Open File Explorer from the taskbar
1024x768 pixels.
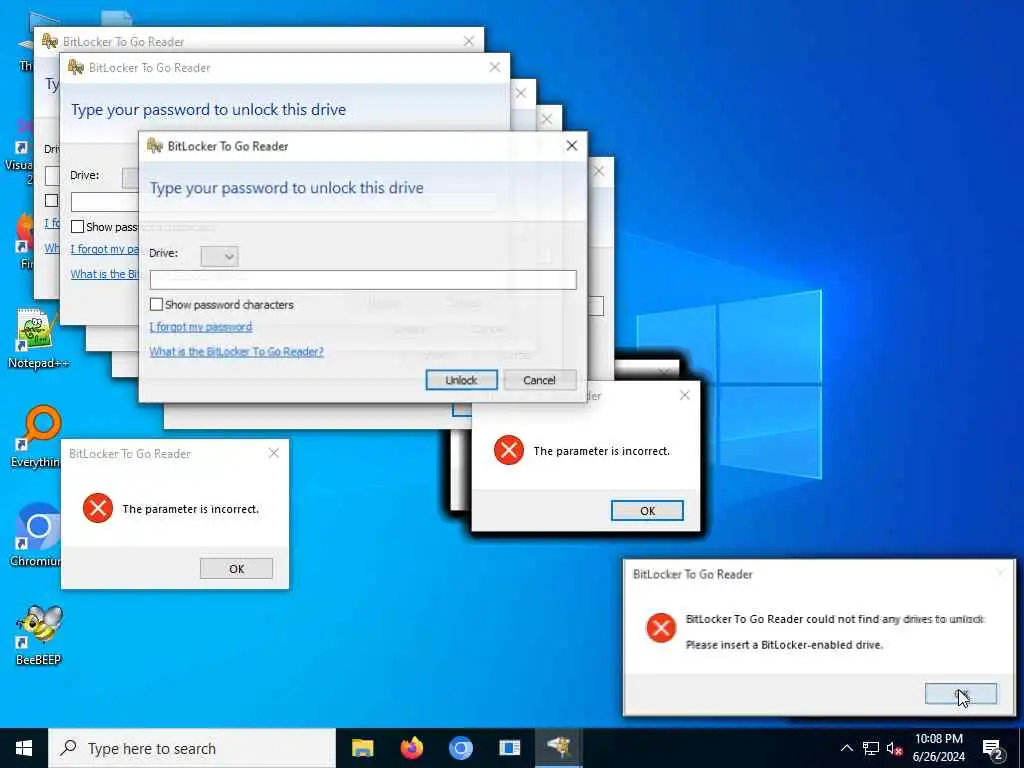pyautogui.click(x=362, y=748)
